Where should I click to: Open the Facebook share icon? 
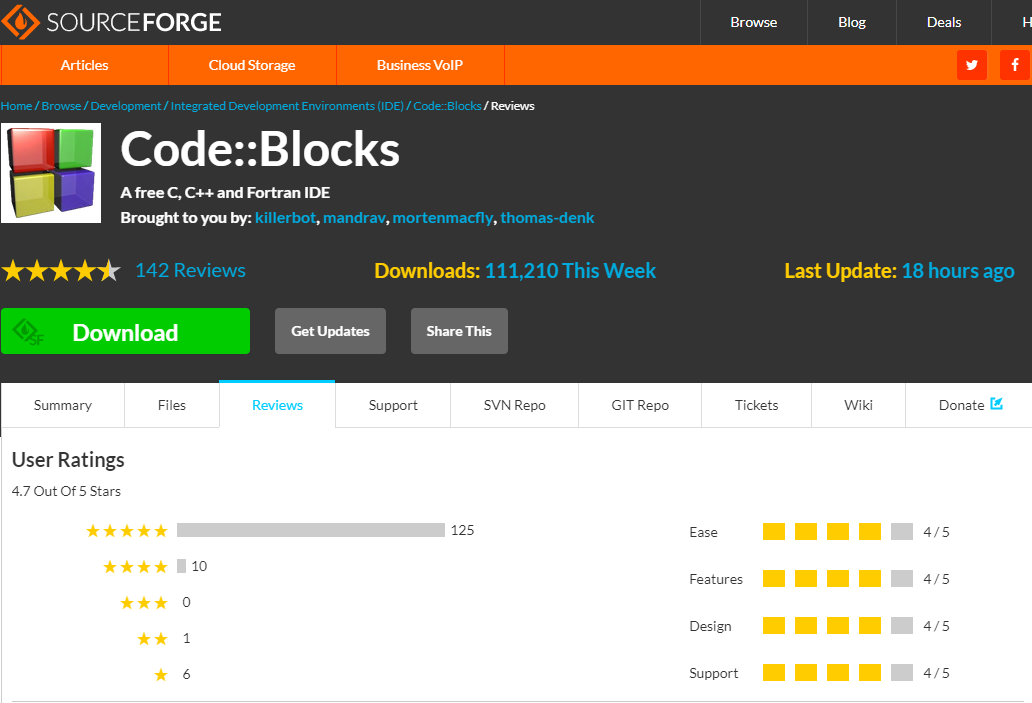[x=1014, y=65]
